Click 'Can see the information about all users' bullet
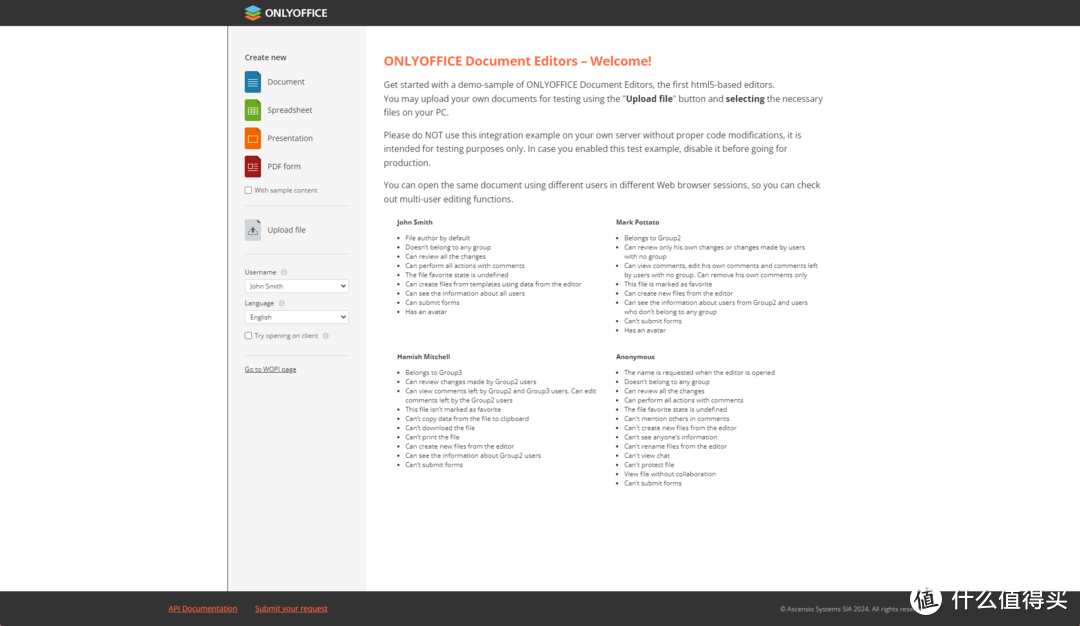This screenshot has width=1080, height=626. [x=465, y=293]
